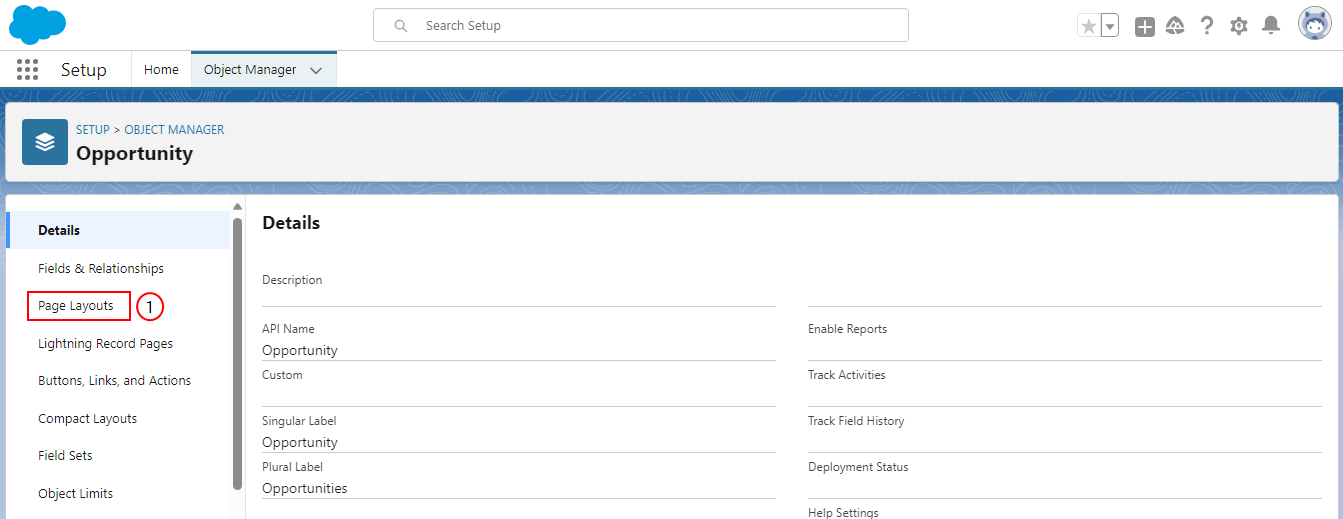Open the Global Actions plus icon
This screenshot has height=519, width=1343.
(x=1145, y=27)
